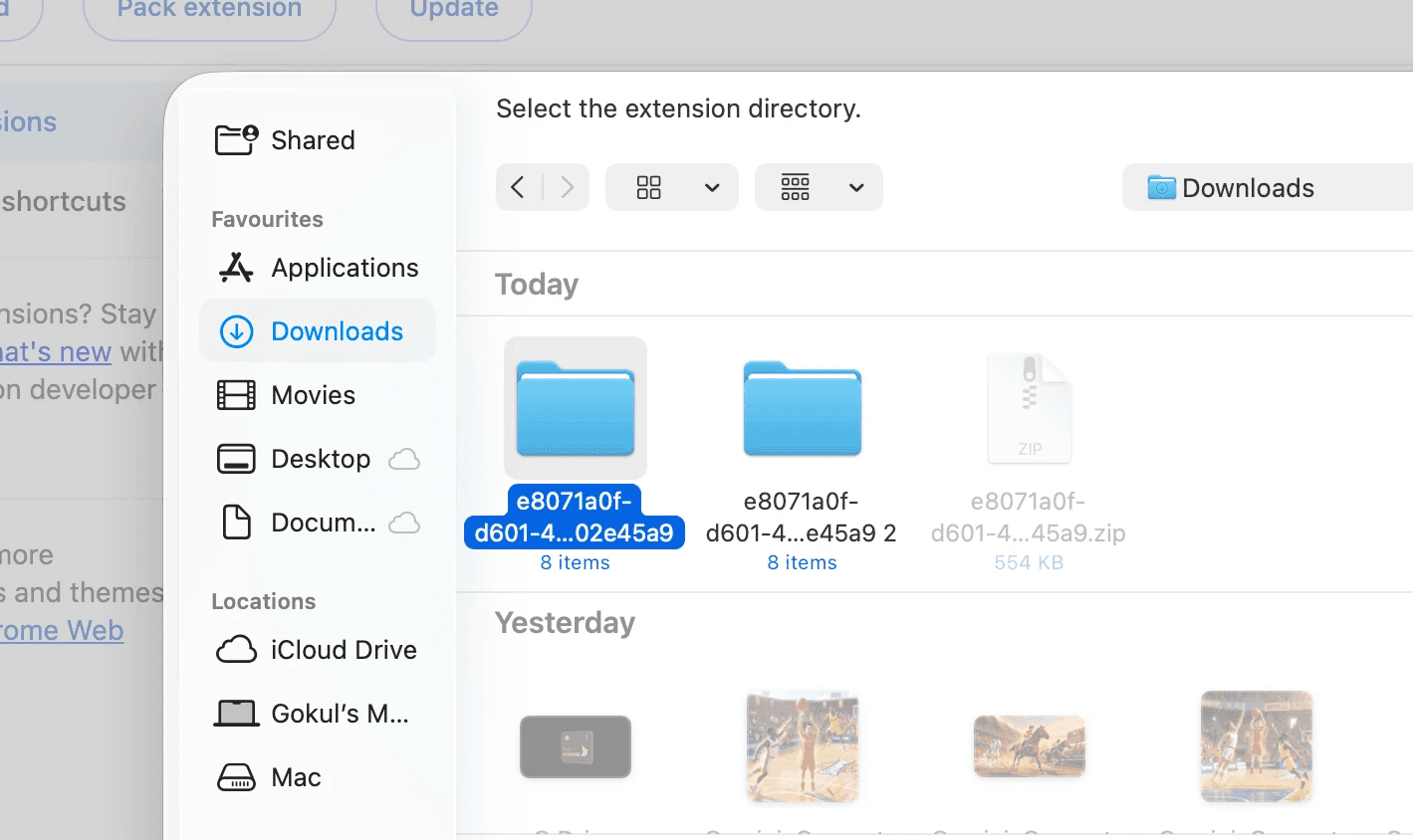Screen dimensions: 1413x840
Task: Click the e8071a0f zip file icon
Action: click(1030, 408)
